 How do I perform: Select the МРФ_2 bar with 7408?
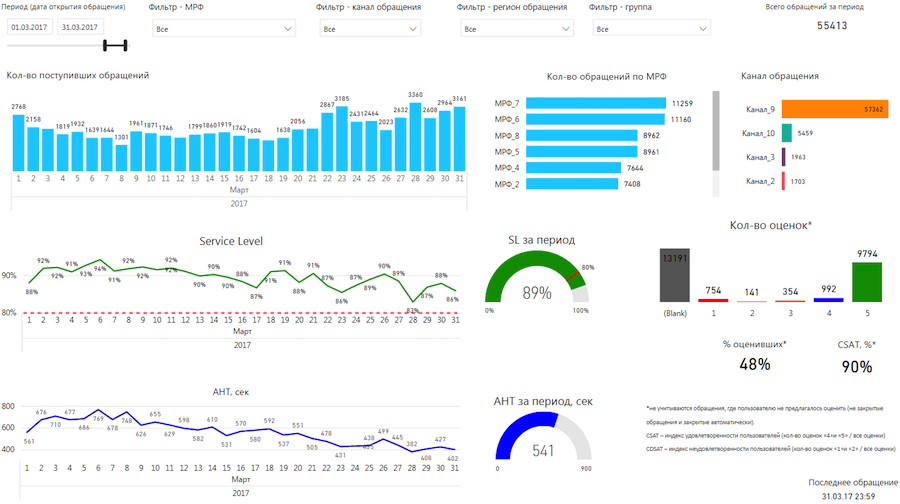572,184
